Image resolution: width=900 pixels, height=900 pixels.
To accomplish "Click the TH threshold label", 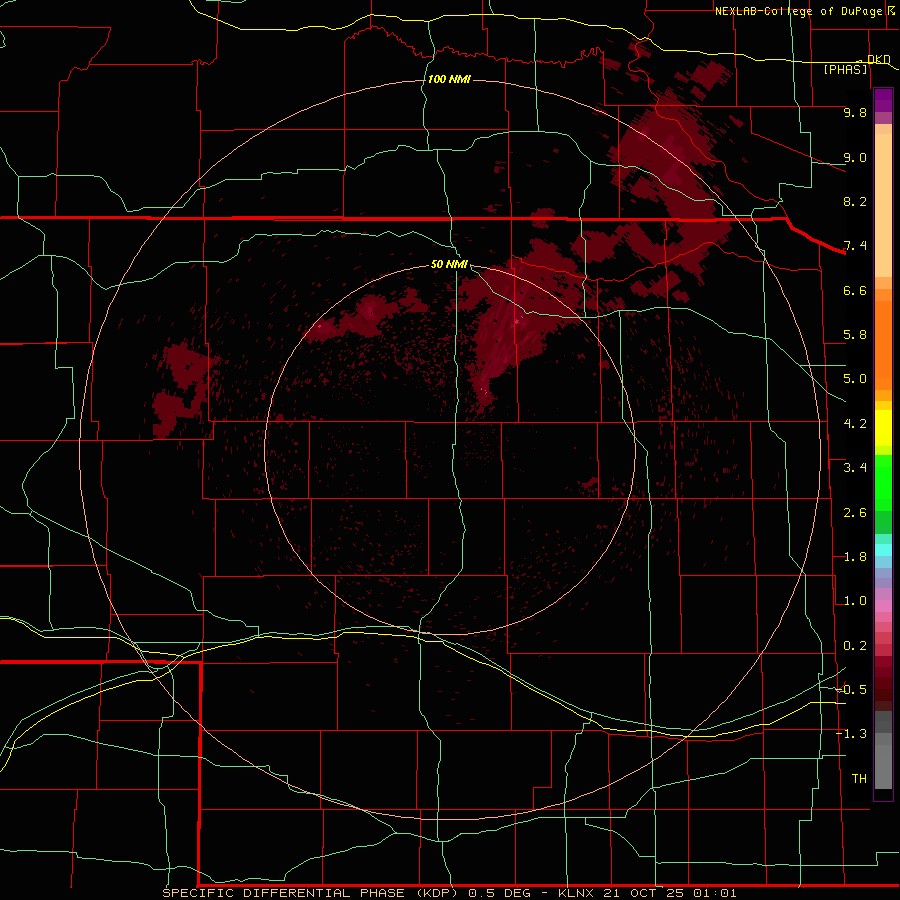I will (859, 779).
